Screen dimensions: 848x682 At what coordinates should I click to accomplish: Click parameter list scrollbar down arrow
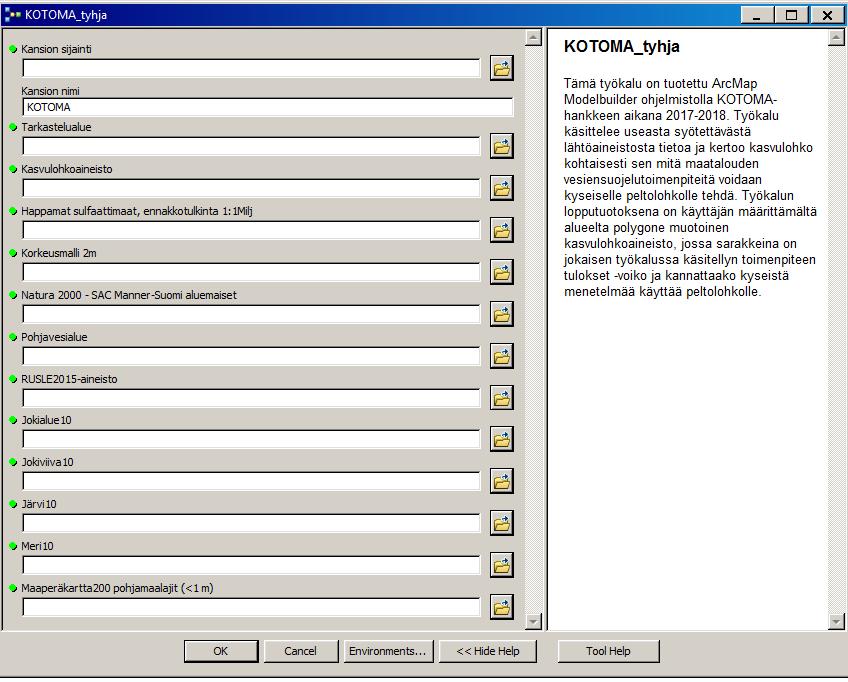533,621
